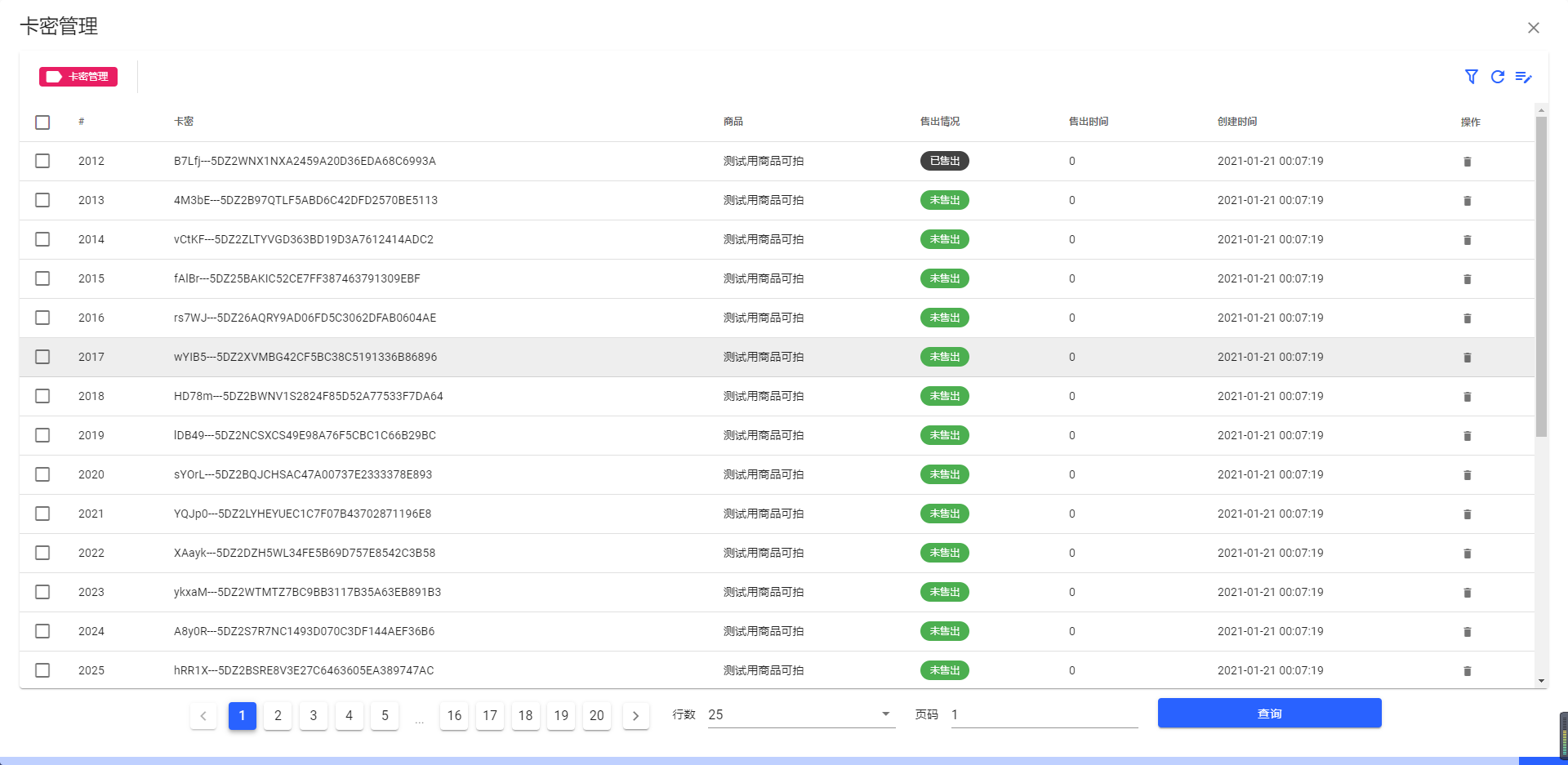This screenshot has height=765, width=1568.
Task: Delete card key row 2015
Action: click(1468, 279)
